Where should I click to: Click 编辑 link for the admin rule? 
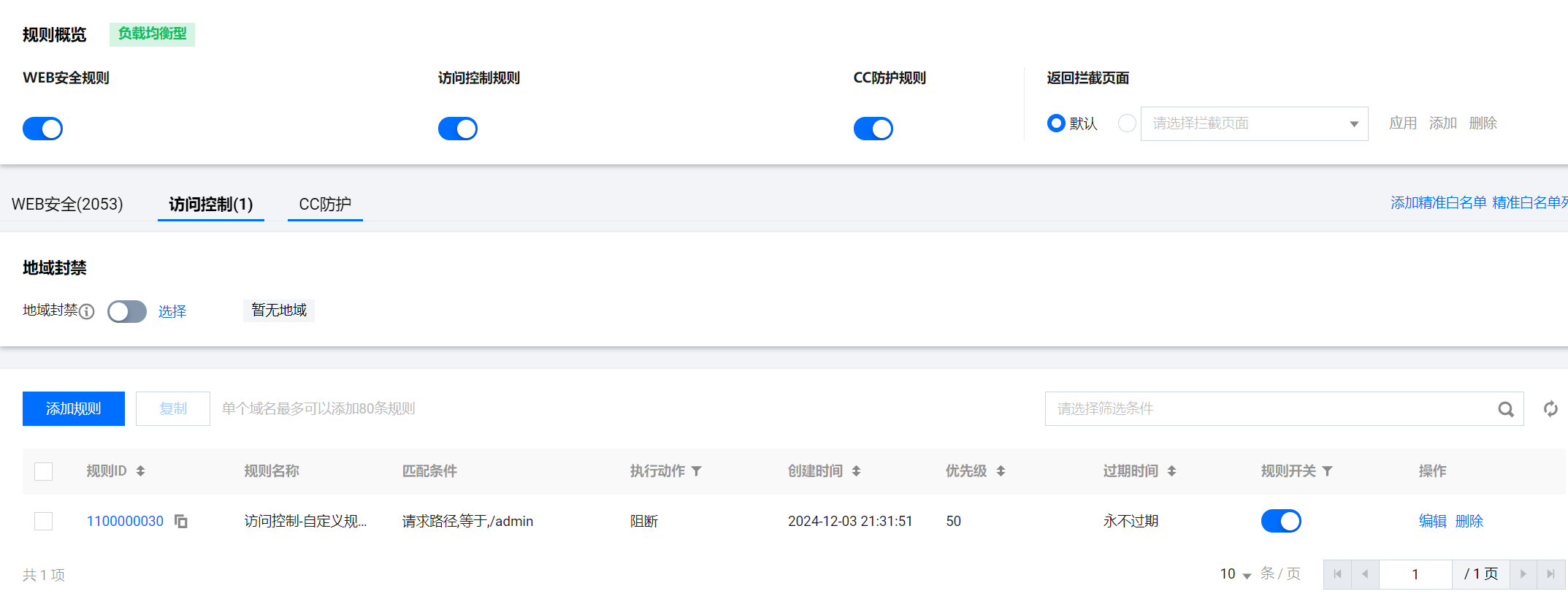(1432, 521)
